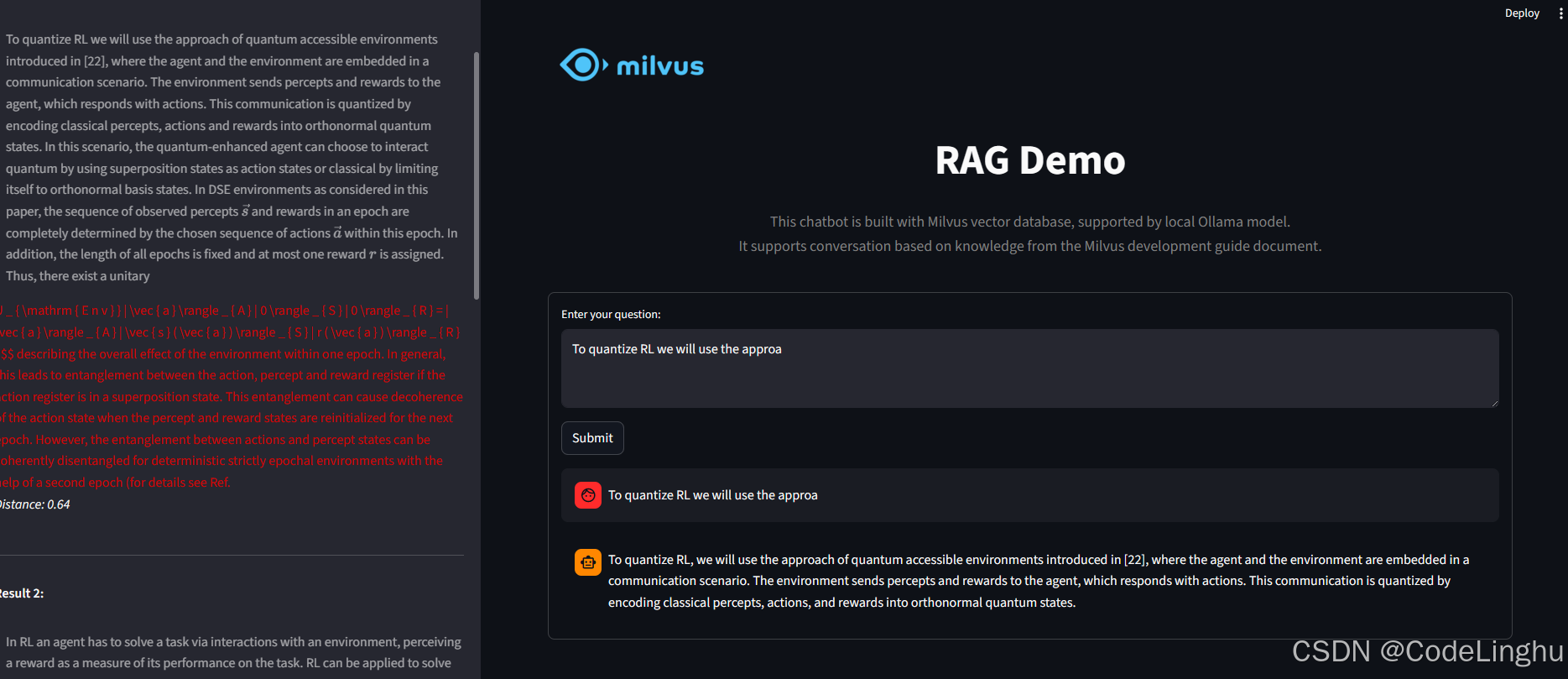This screenshot has height=679, width=1568.
Task: Open the three-dot main menu
Action: point(1560,13)
